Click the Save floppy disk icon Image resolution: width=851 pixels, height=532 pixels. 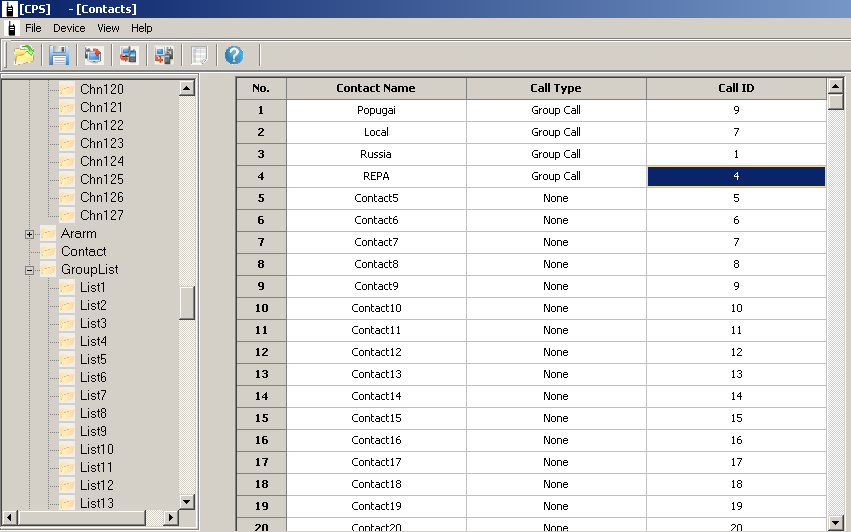(x=59, y=55)
